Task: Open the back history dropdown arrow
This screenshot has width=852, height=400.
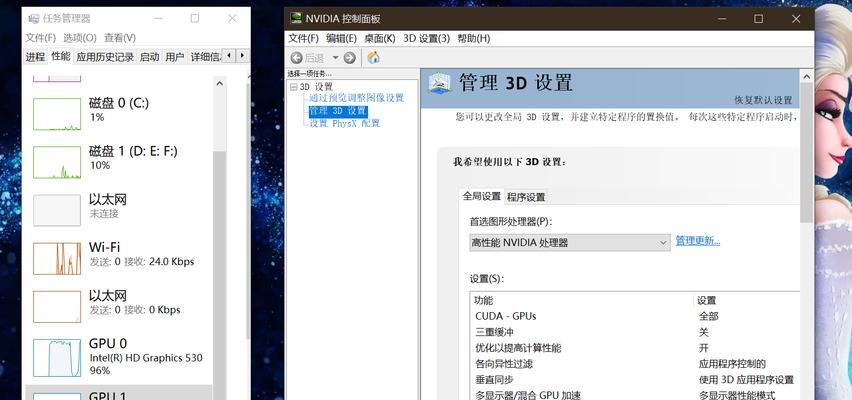Action: pyautogui.click(x=335, y=58)
